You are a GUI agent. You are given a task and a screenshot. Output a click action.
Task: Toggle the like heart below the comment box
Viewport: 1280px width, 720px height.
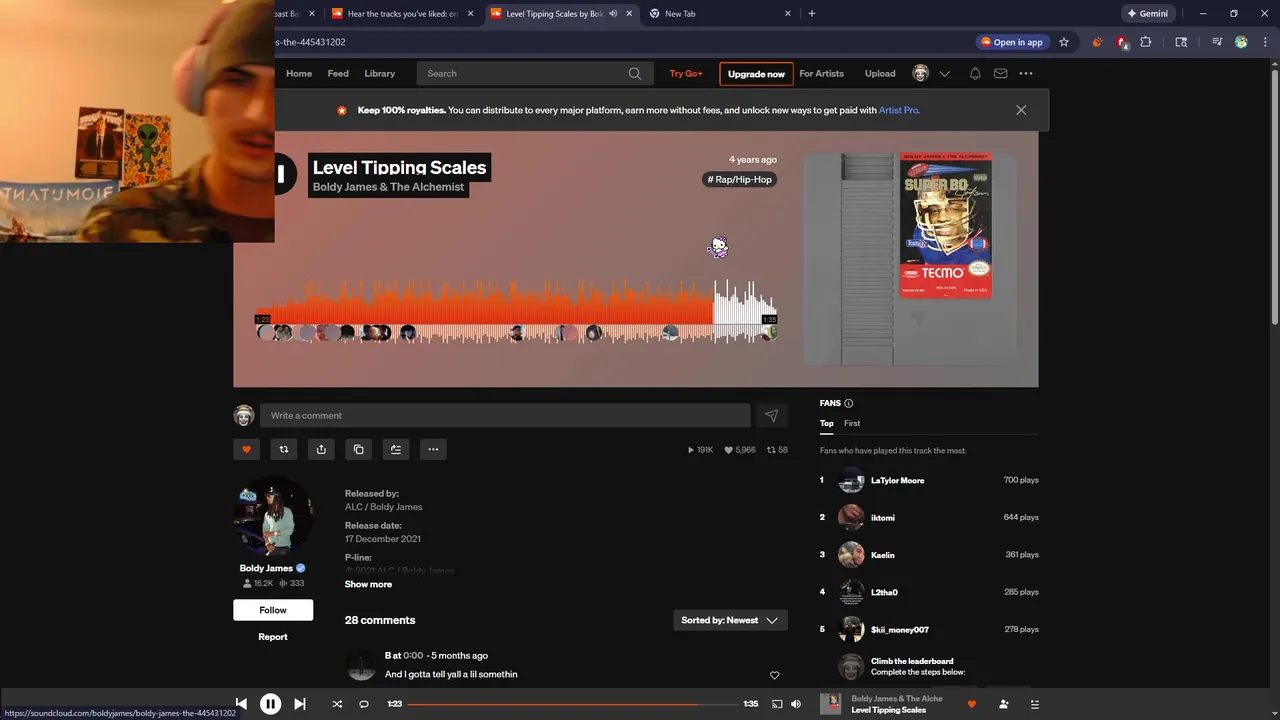click(x=247, y=449)
